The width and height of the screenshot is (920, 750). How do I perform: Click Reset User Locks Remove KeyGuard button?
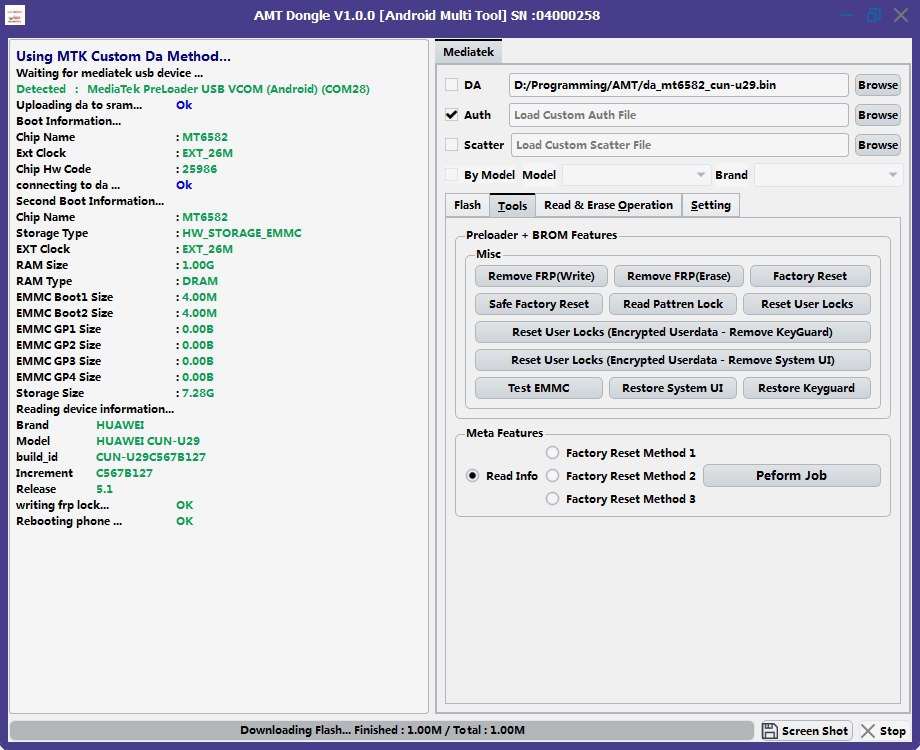pyautogui.click(x=672, y=332)
